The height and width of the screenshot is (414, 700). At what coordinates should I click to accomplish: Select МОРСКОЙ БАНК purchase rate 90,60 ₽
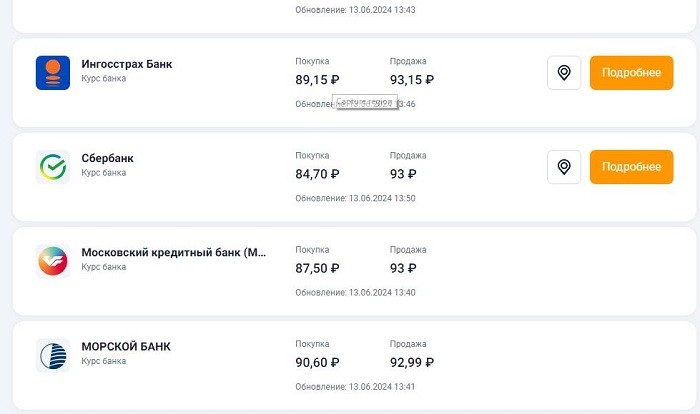tap(317, 363)
